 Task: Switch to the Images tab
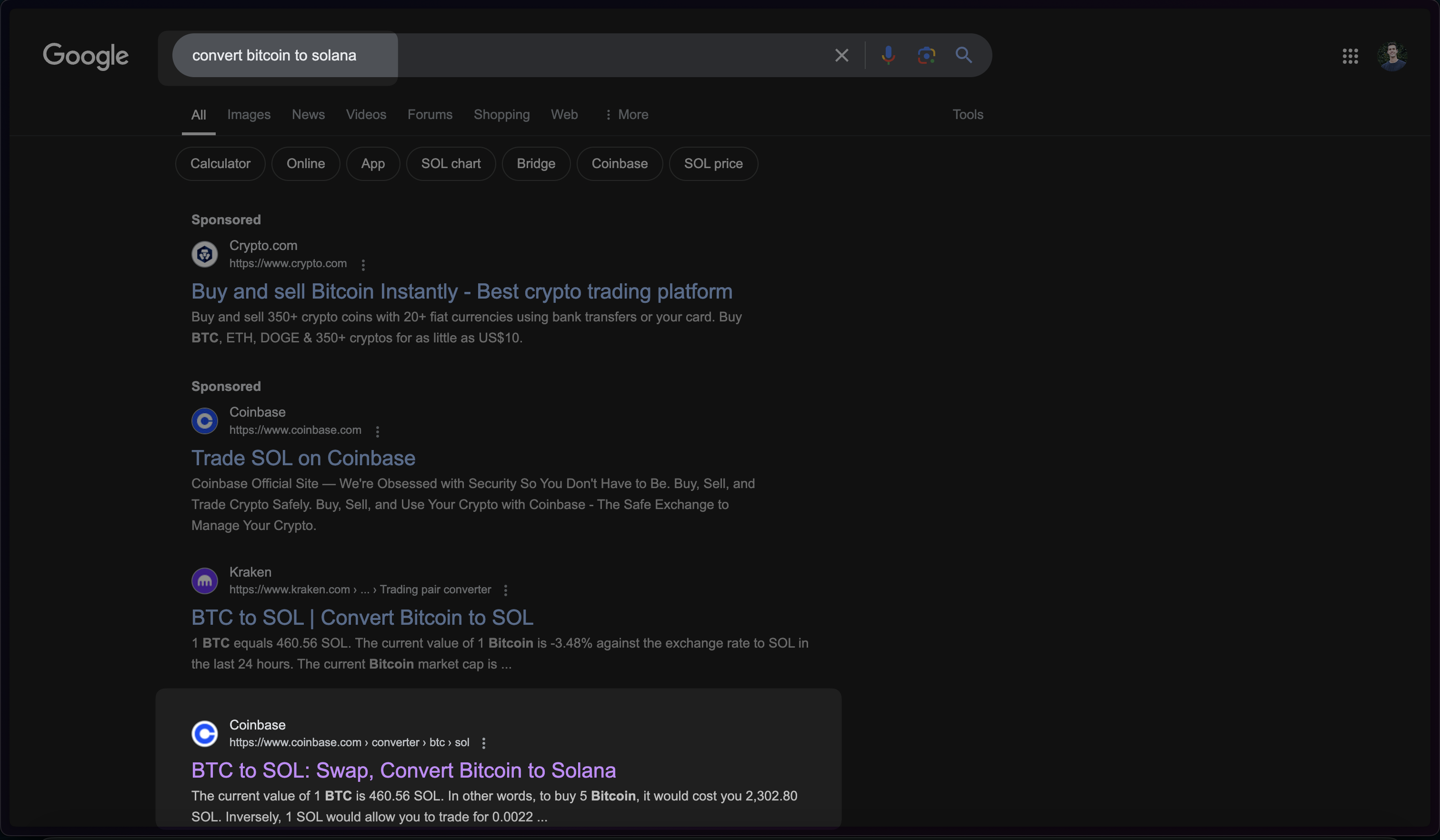(x=249, y=115)
